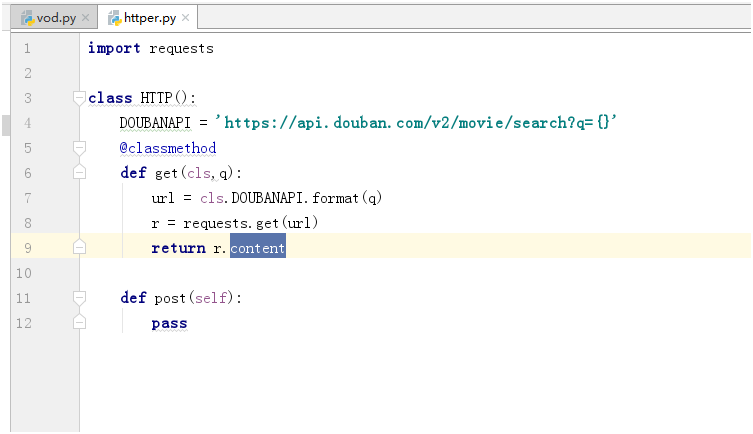Select the httper.py tab
The image size is (753, 434).
point(149,18)
